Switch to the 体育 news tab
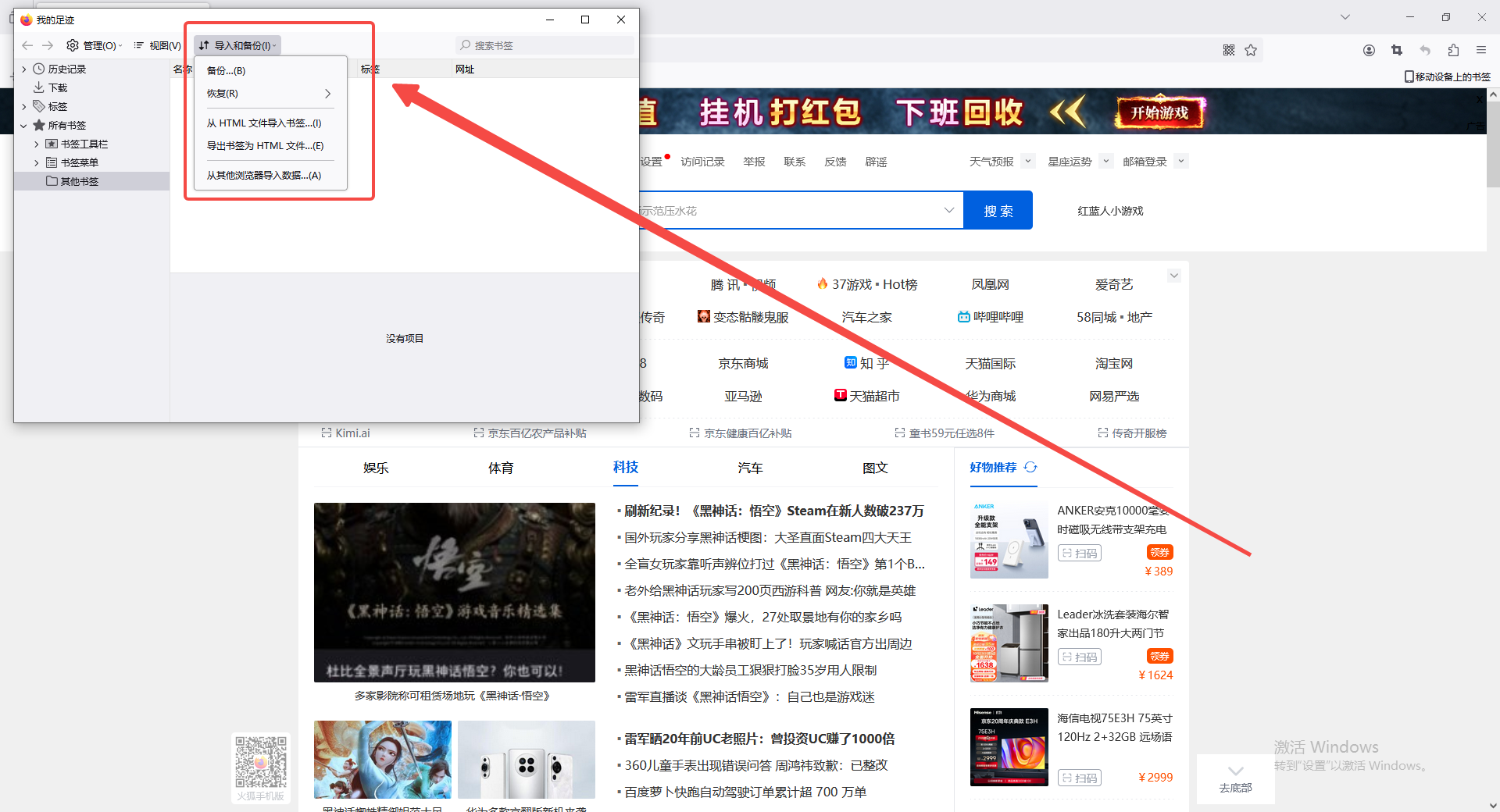 pos(501,468)
